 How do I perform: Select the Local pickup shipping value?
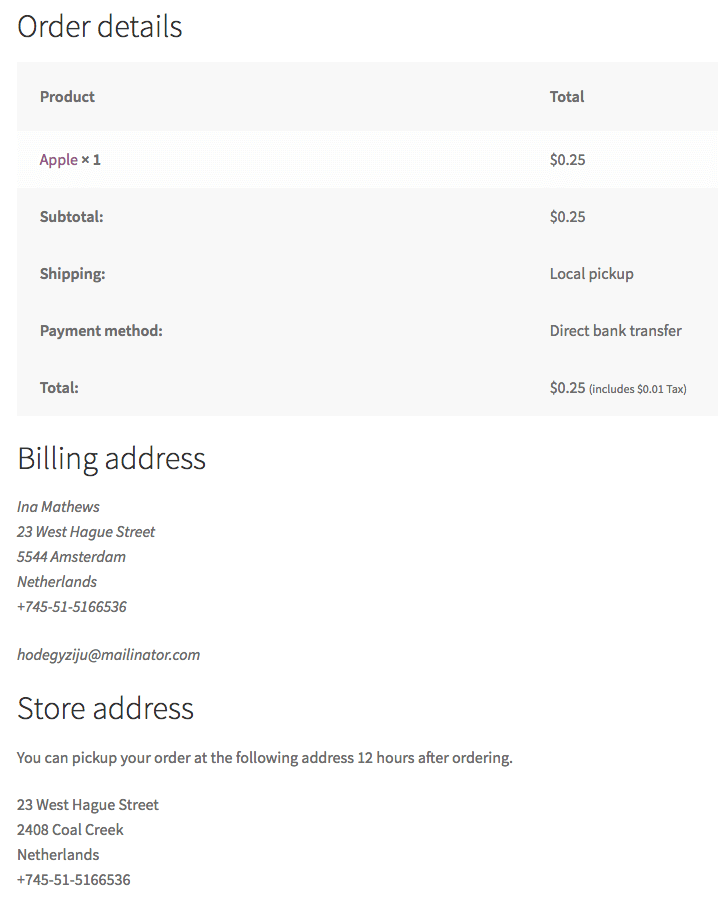click(591, 274)
